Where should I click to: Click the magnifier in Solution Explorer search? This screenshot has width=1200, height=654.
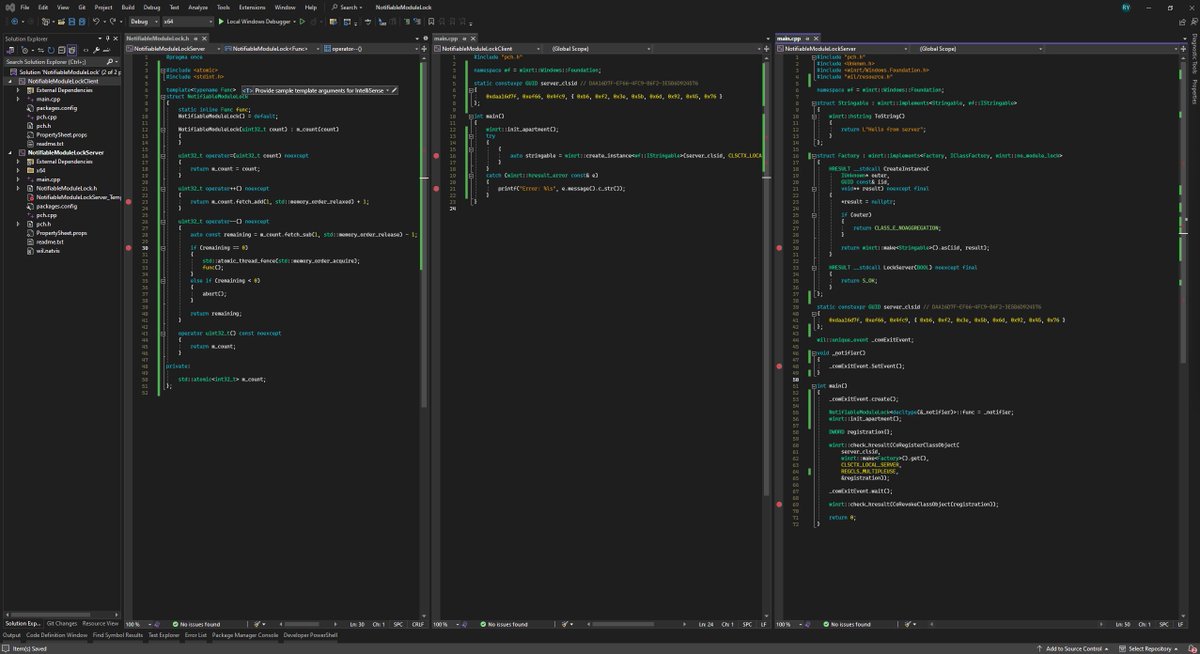pos(109,62)
